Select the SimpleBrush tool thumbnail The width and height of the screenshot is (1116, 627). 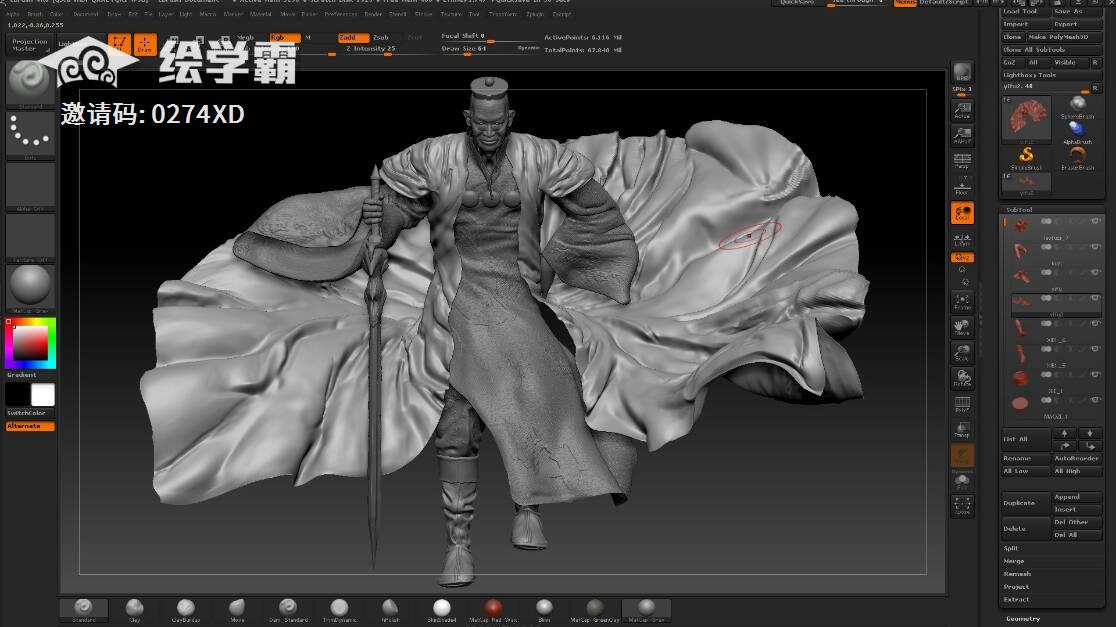click(1026, 158)
